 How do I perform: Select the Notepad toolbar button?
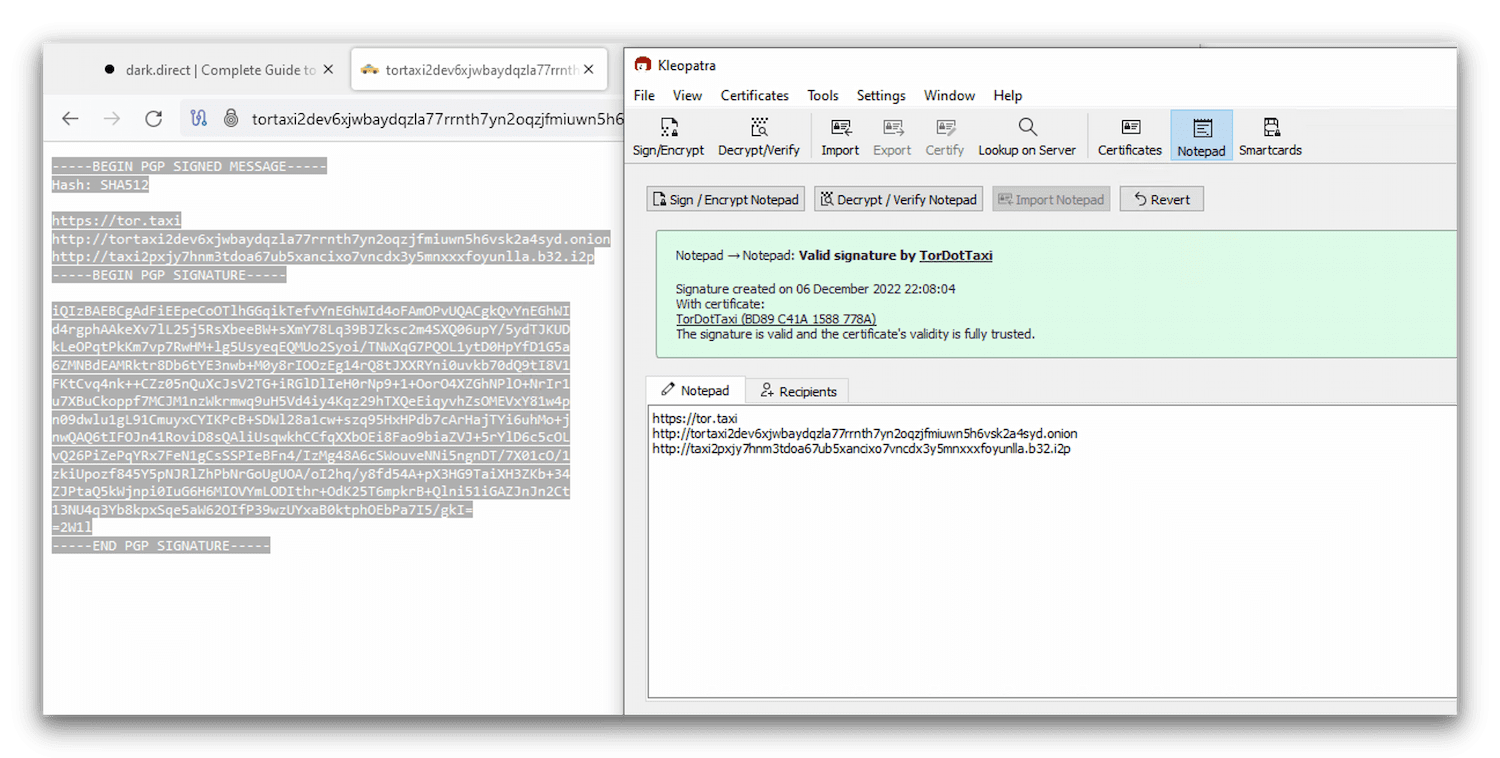coord(1201,137)
